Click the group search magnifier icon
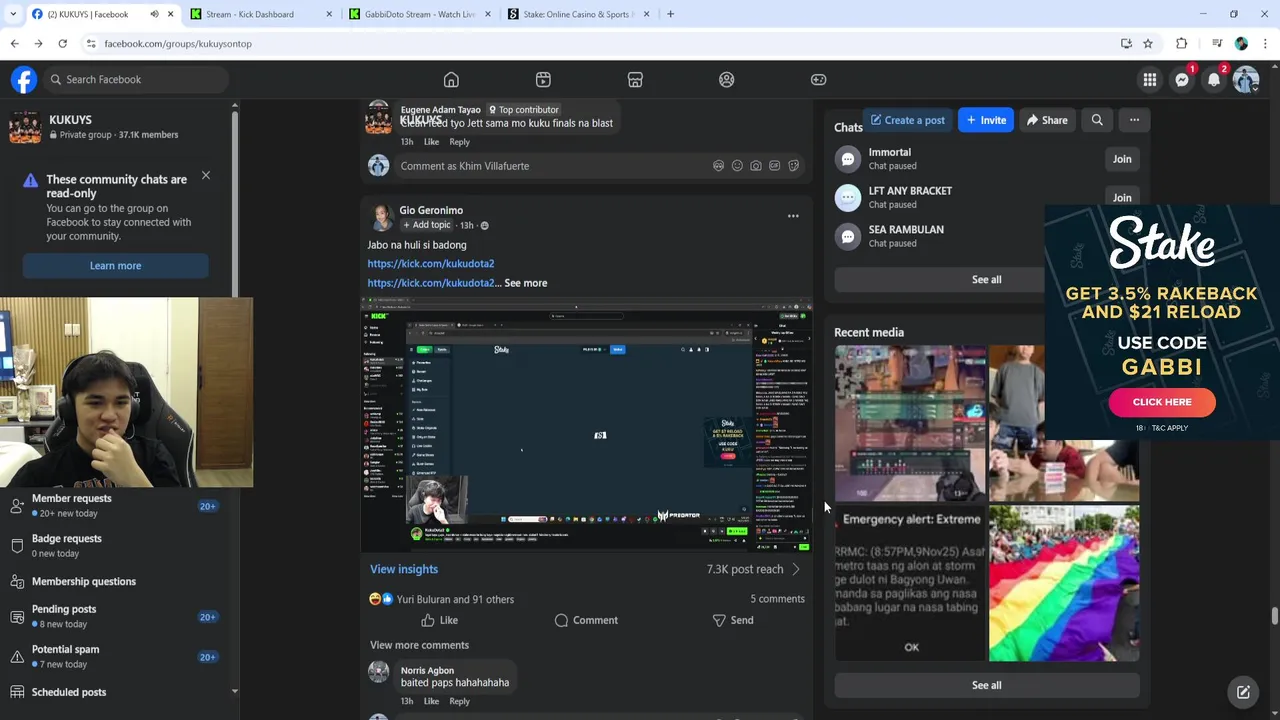This screenshot has height=720, width=1280. (x=1097, y=120)
